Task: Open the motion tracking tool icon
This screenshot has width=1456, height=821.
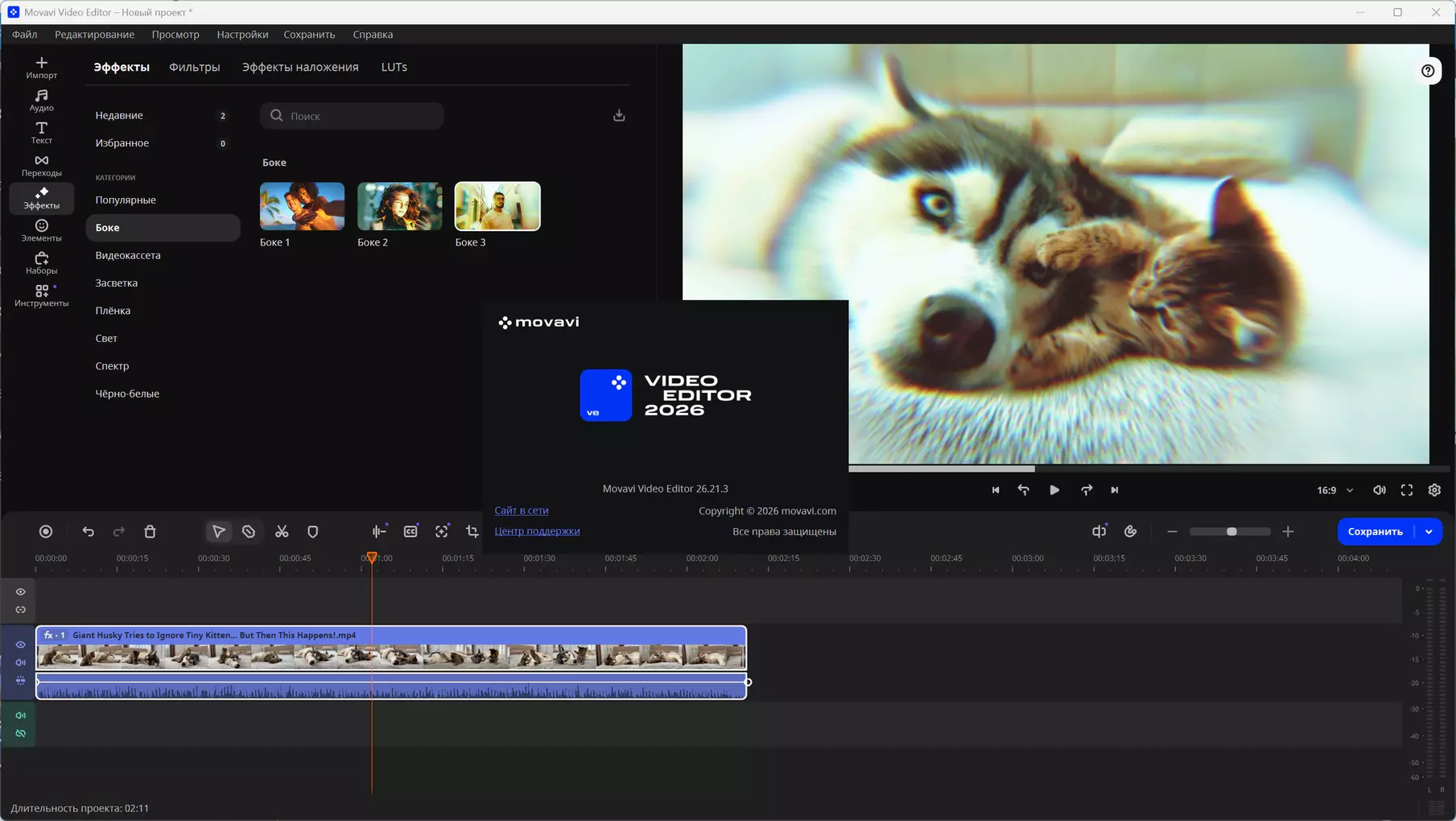Action: pyautogui.click(x=442, y=531)
